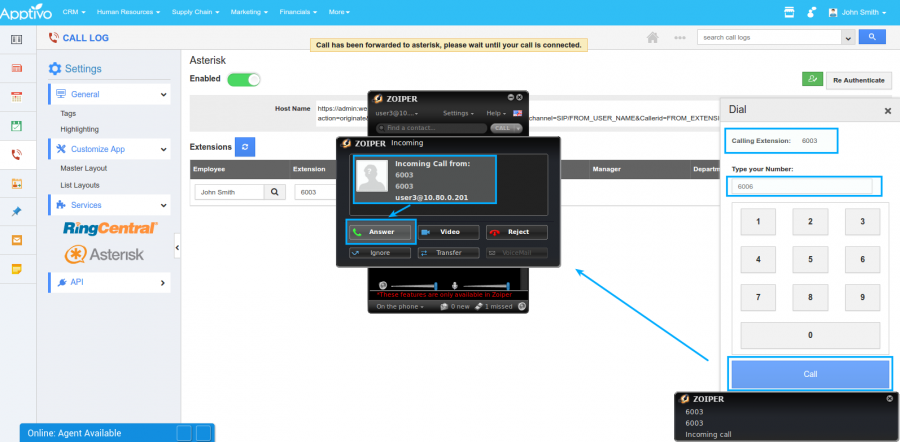
Task: Click the gray home icon
Action: tap(652, 37)
